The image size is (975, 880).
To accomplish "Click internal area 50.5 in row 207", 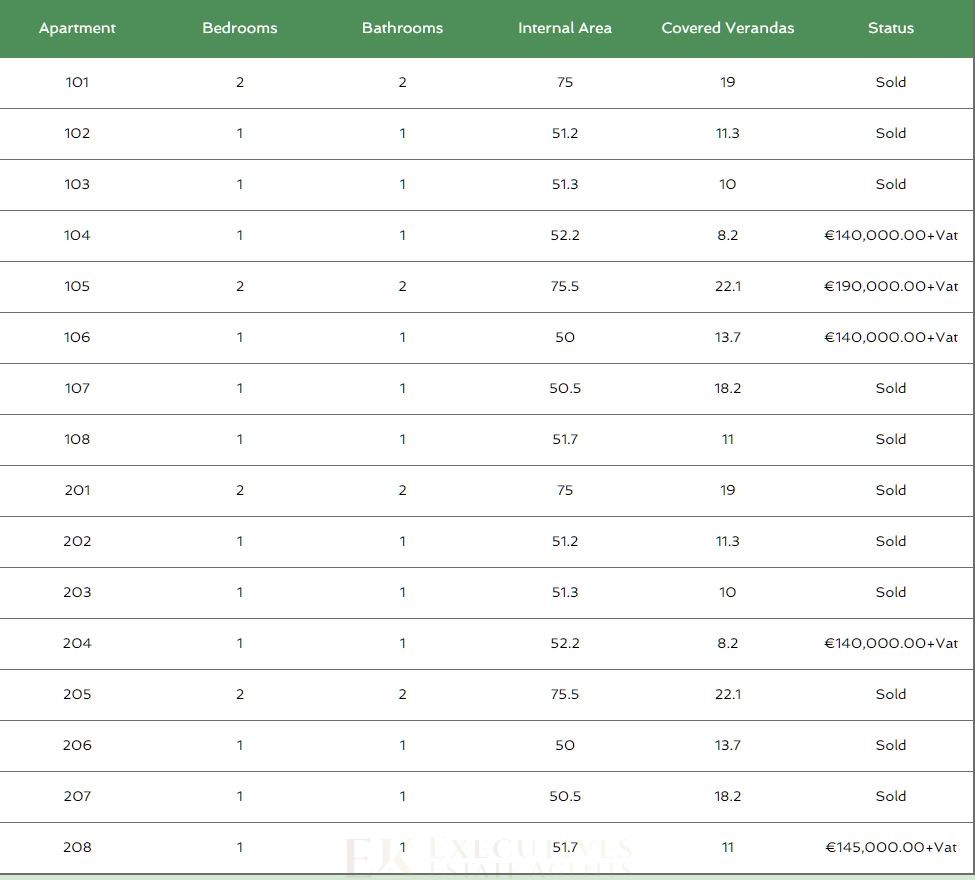I will (565, 796).
